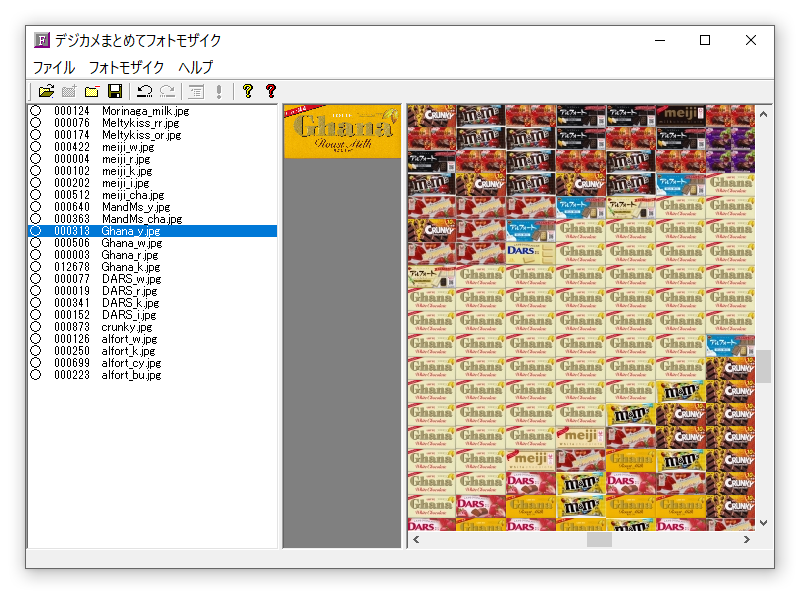Click the Ghana Roast Milk preview thumbnail
The width and height of the screenshot is (800, 600).
click(342, 132)
